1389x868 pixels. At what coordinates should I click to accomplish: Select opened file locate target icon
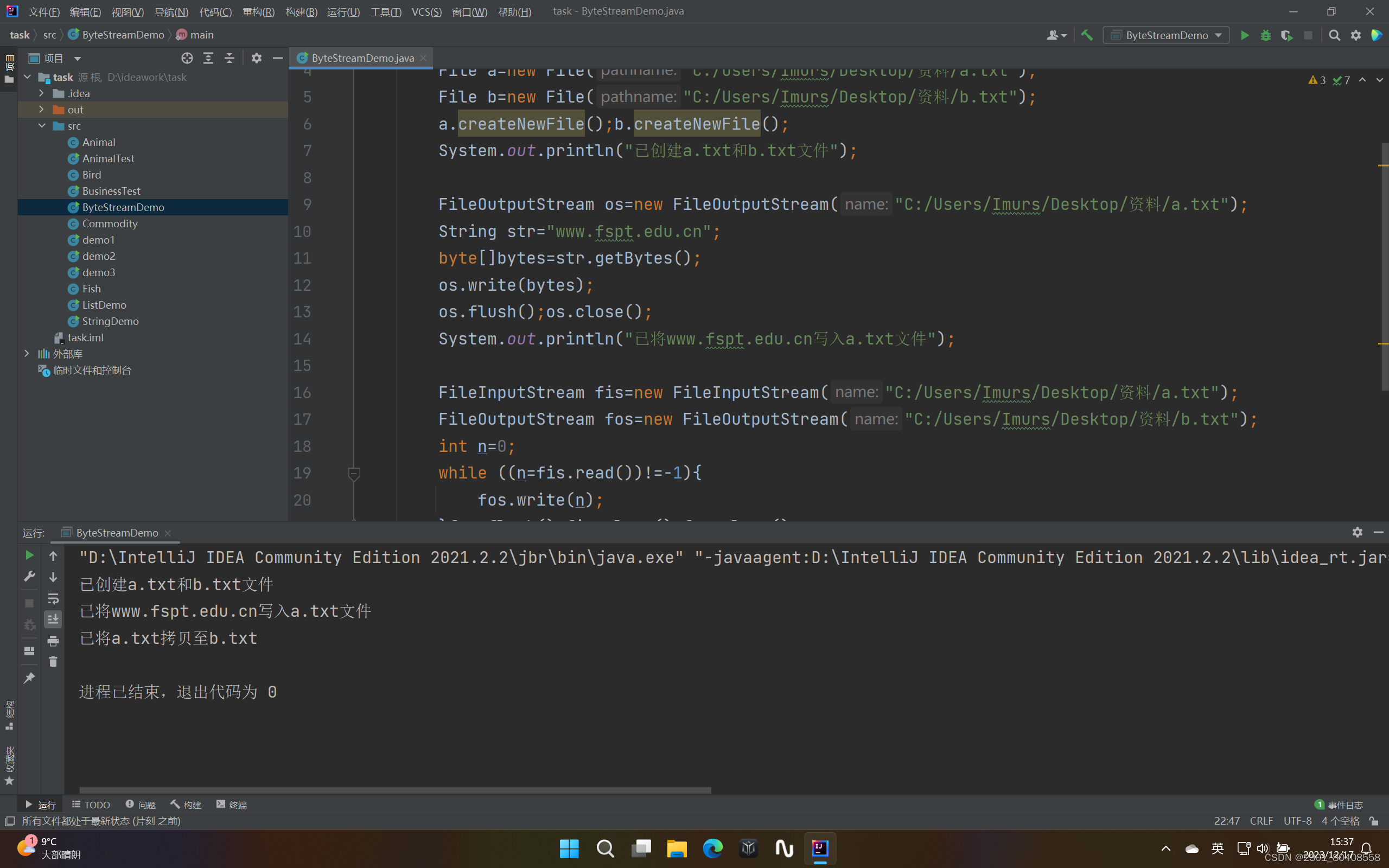[x=187, y=58]
